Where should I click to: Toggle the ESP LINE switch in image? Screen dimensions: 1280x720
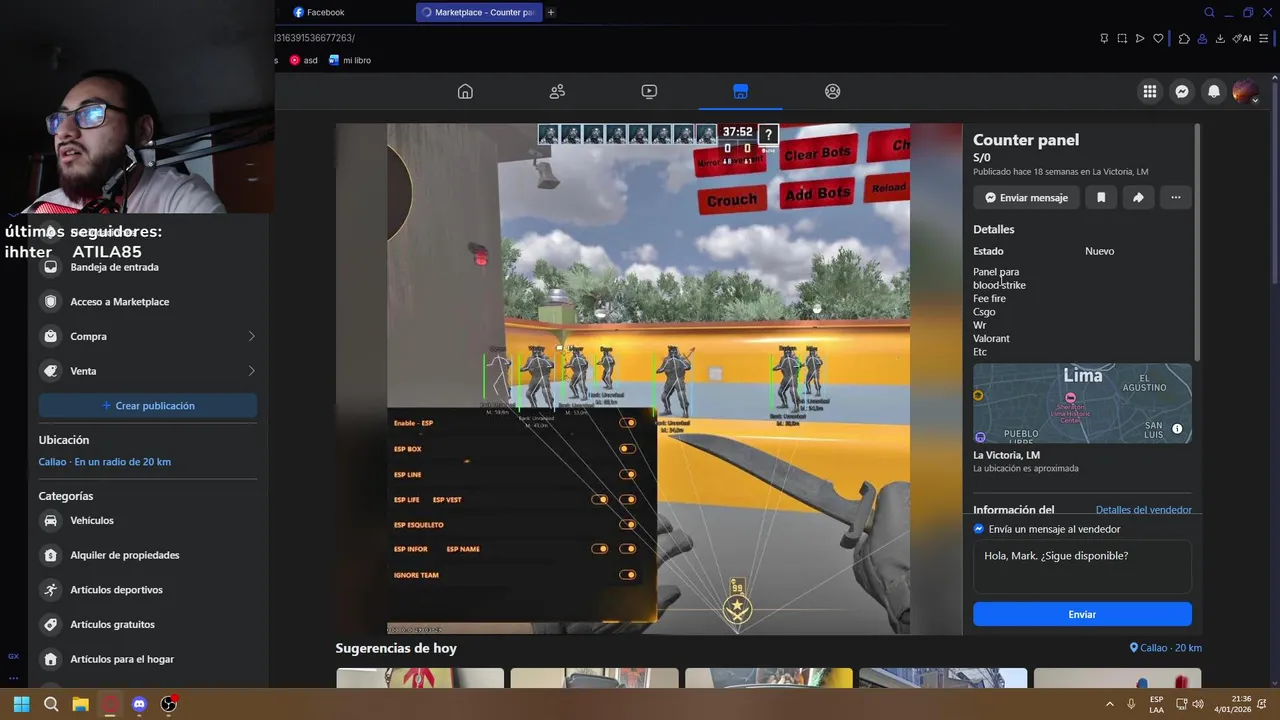click(627, 474)
